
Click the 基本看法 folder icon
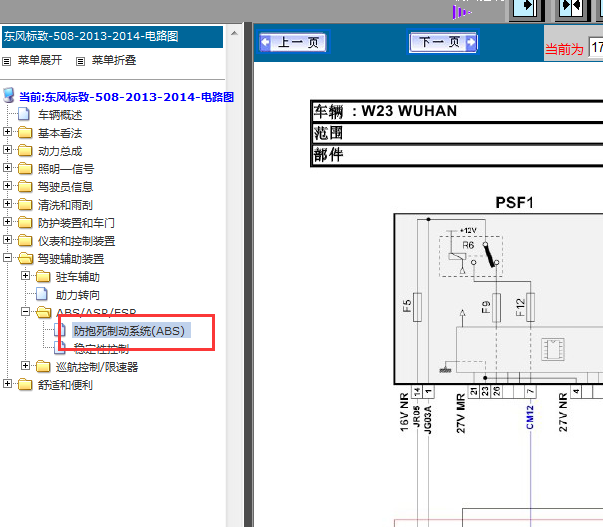[x=25, y=132]
